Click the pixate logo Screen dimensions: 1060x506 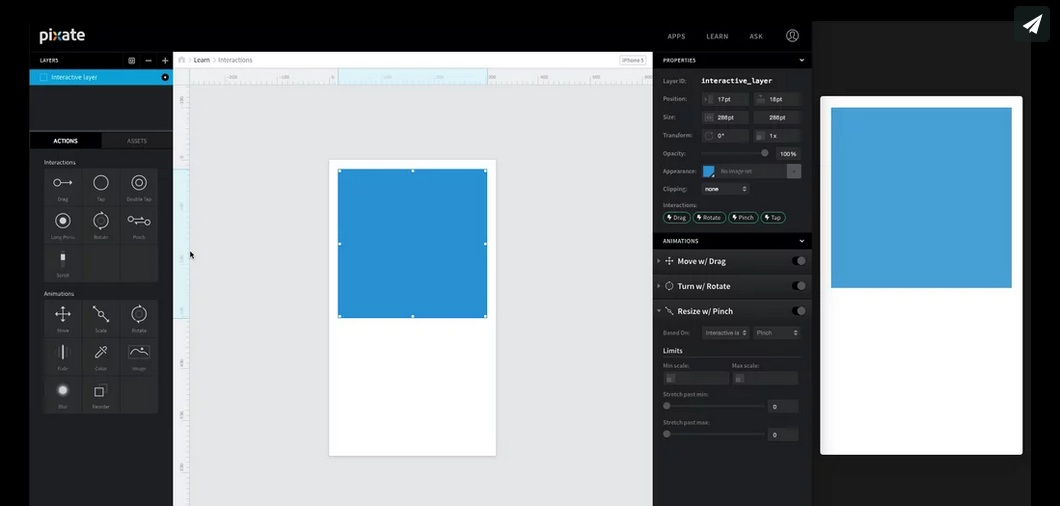coord(62,36)
